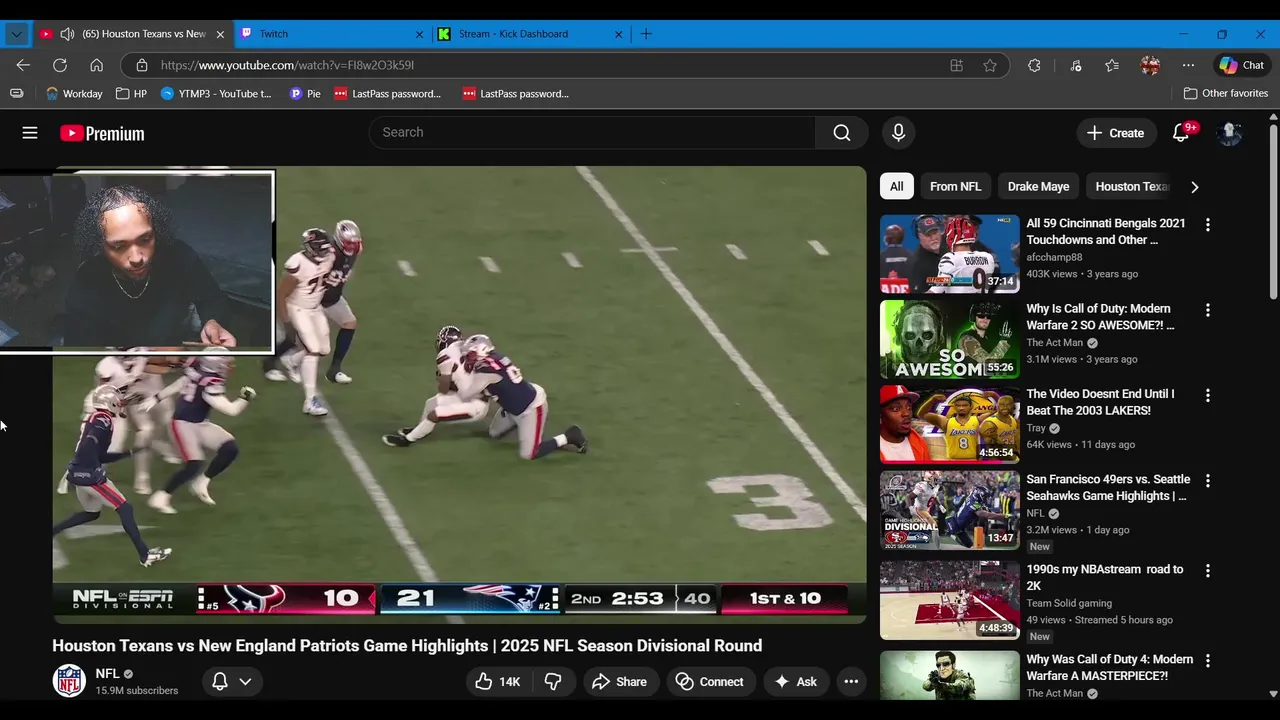This screenshot has width=1280, height=720.
Task: Share the video
Action: (x=620, y=682)
